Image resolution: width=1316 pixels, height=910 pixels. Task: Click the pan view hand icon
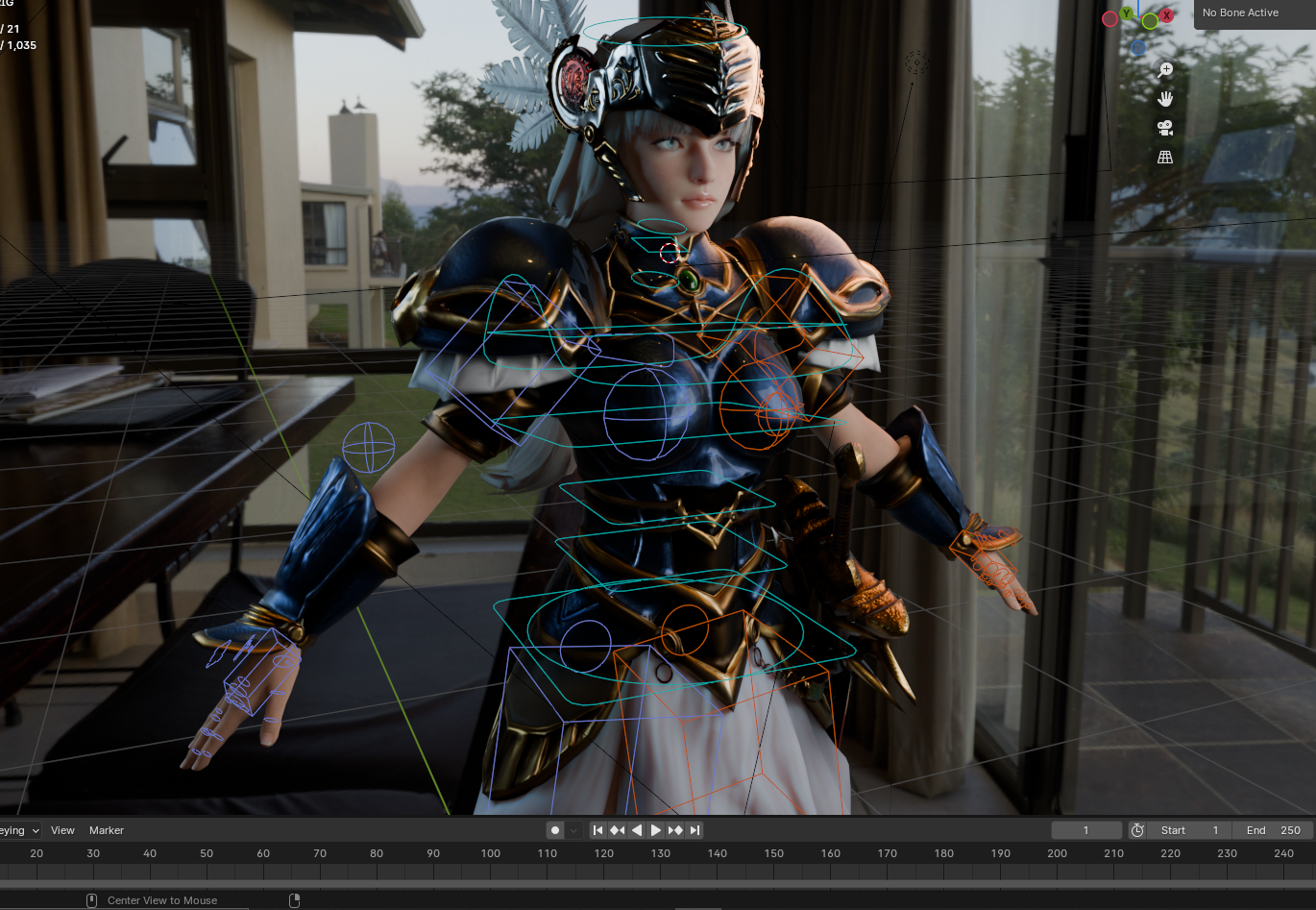coord(1165,99)
